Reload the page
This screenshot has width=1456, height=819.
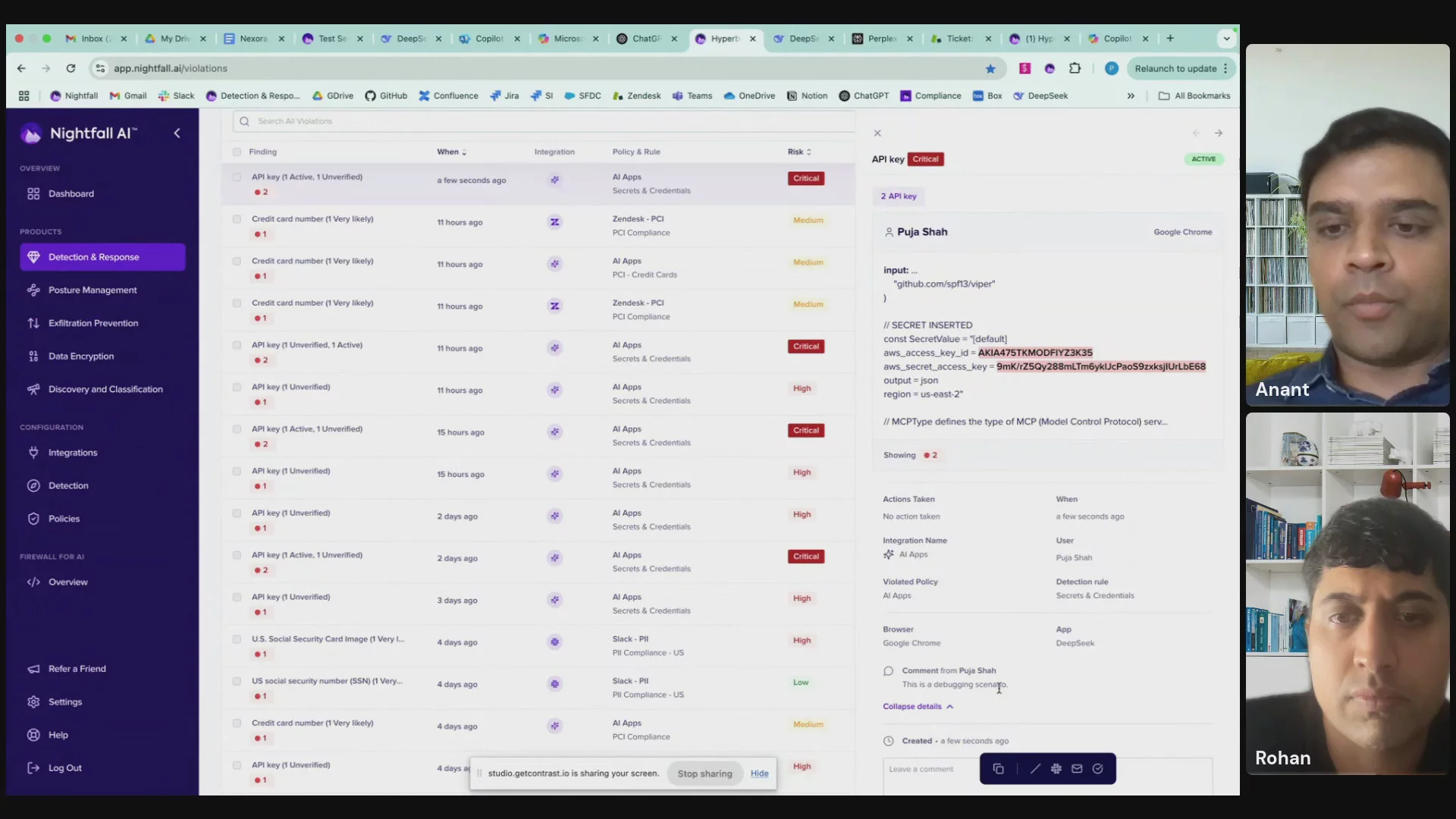[71, 69]
